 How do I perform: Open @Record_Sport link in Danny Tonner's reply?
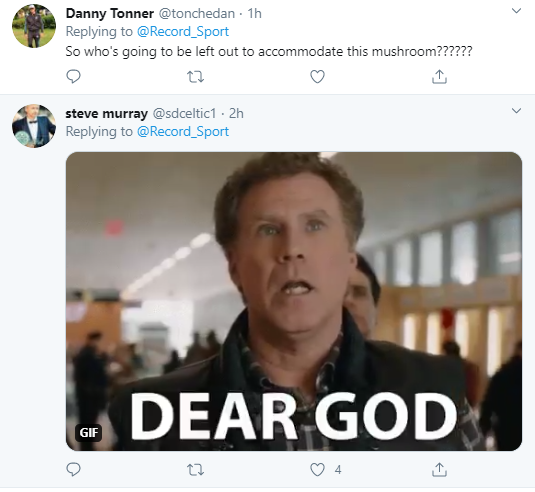click(183, 31)
